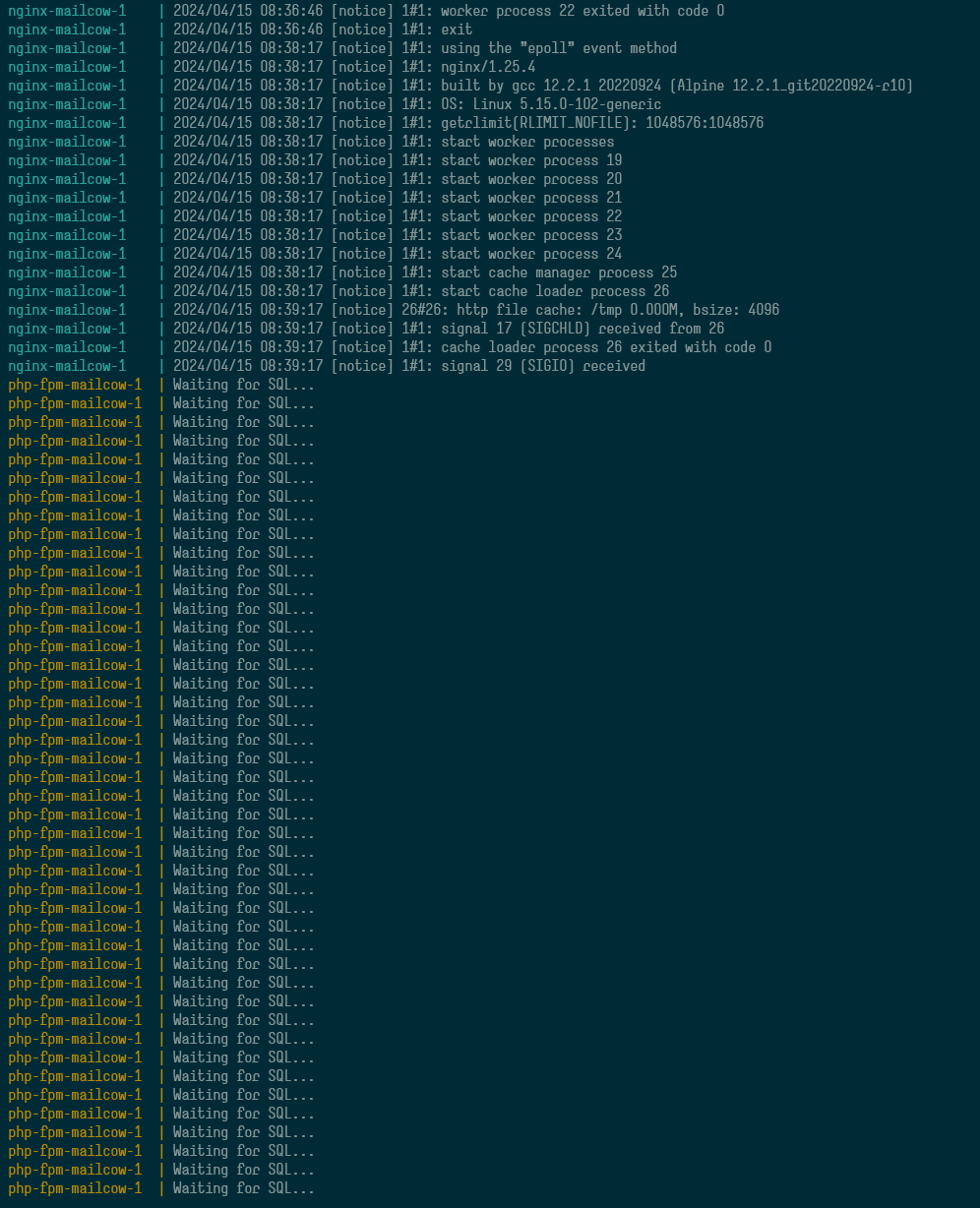Click the first "Waiting for SQL..." message
Image resolution: width=980 pixels, height=1208 pixels.
pos(244,385)
